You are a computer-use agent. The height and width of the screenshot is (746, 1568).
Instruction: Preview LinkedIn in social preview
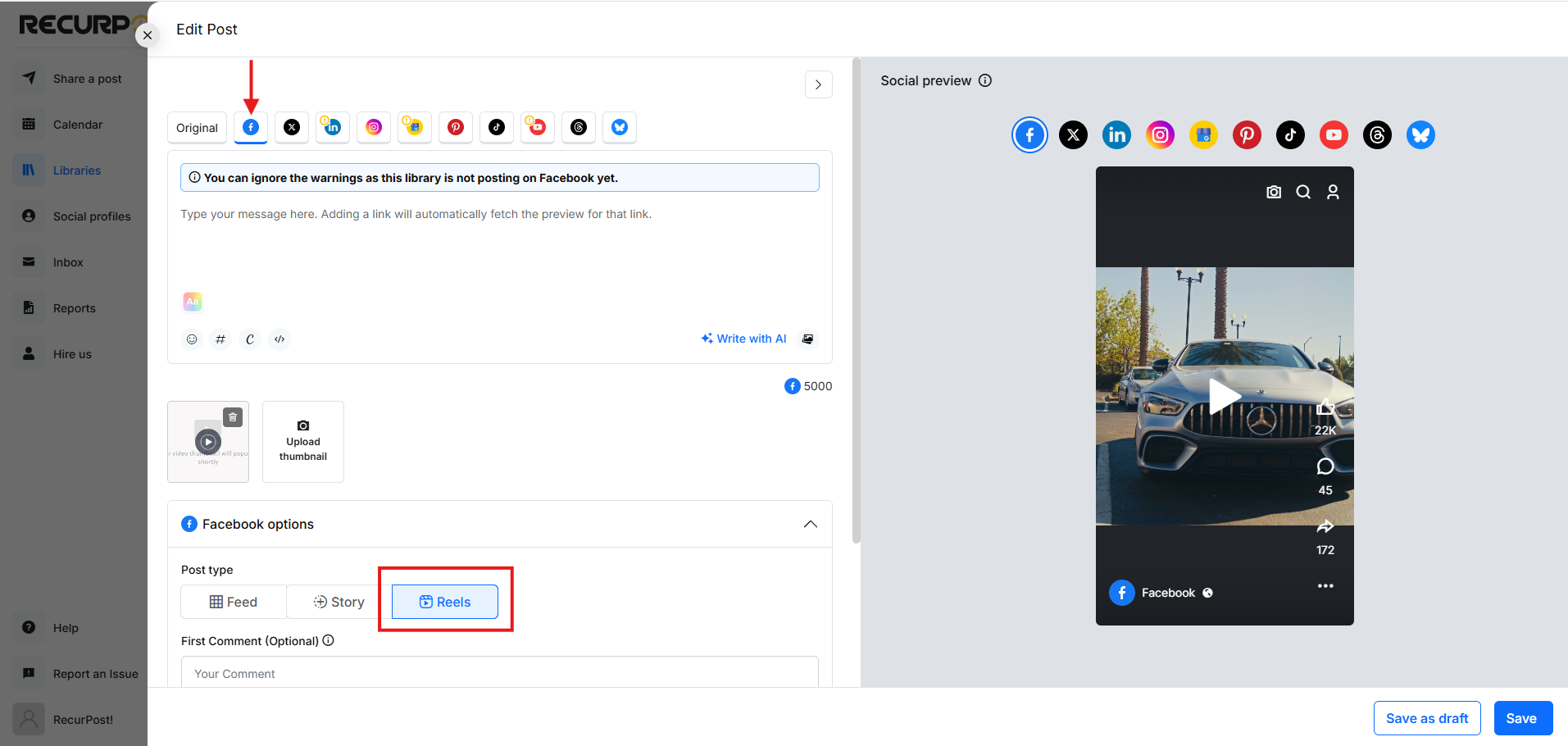[x=1117, y=134]
